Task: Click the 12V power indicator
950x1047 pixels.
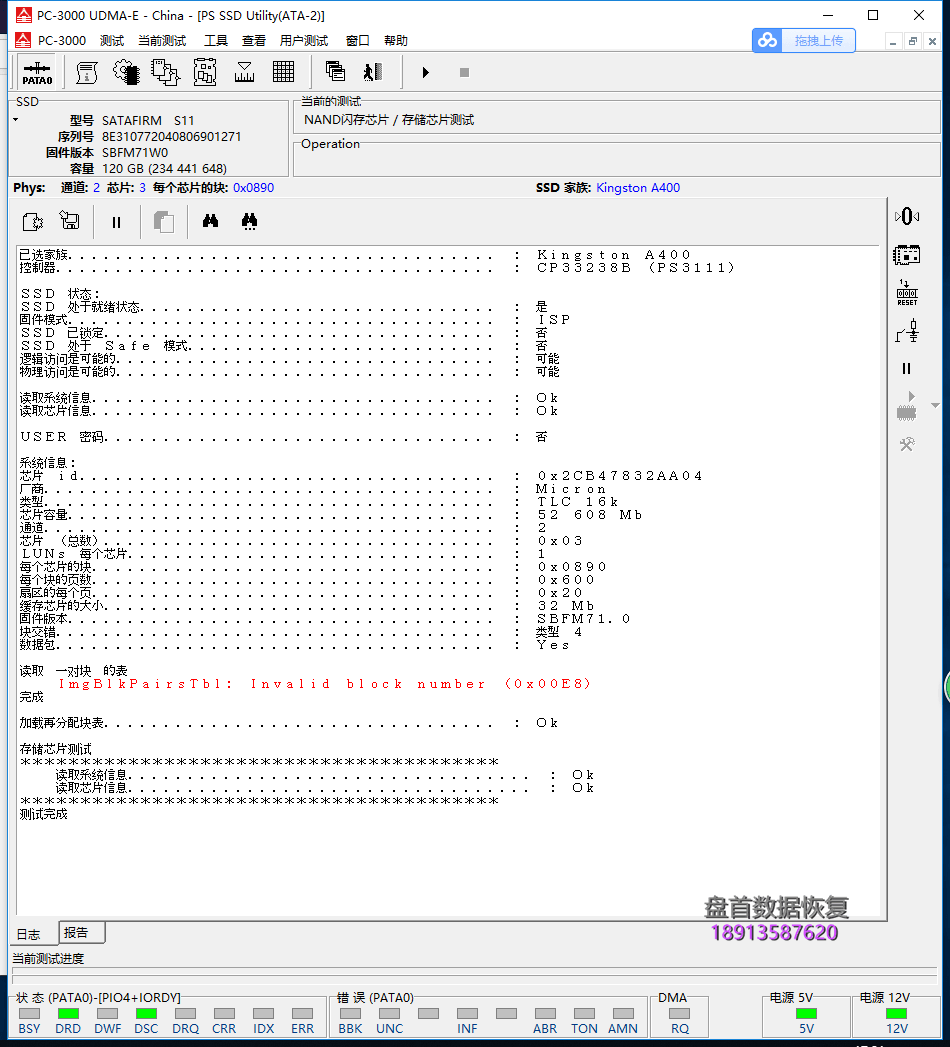Action: tap(897, 1014)
